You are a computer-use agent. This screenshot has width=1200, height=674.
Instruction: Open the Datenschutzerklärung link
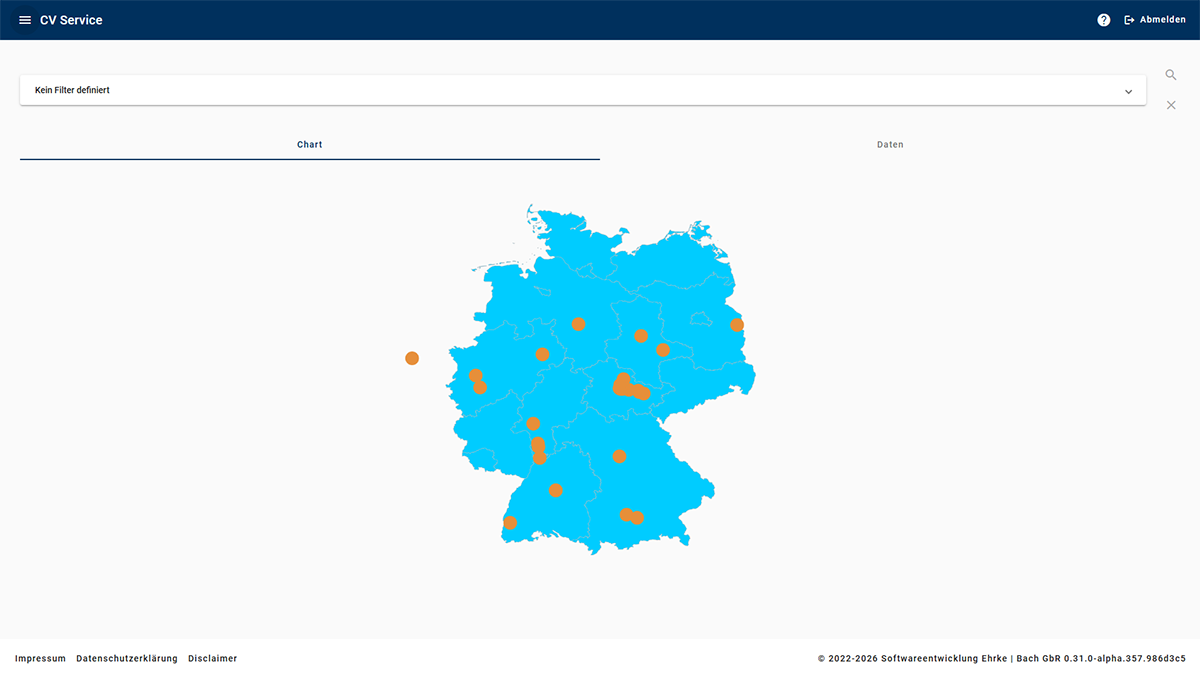click(x=127, y=658)
